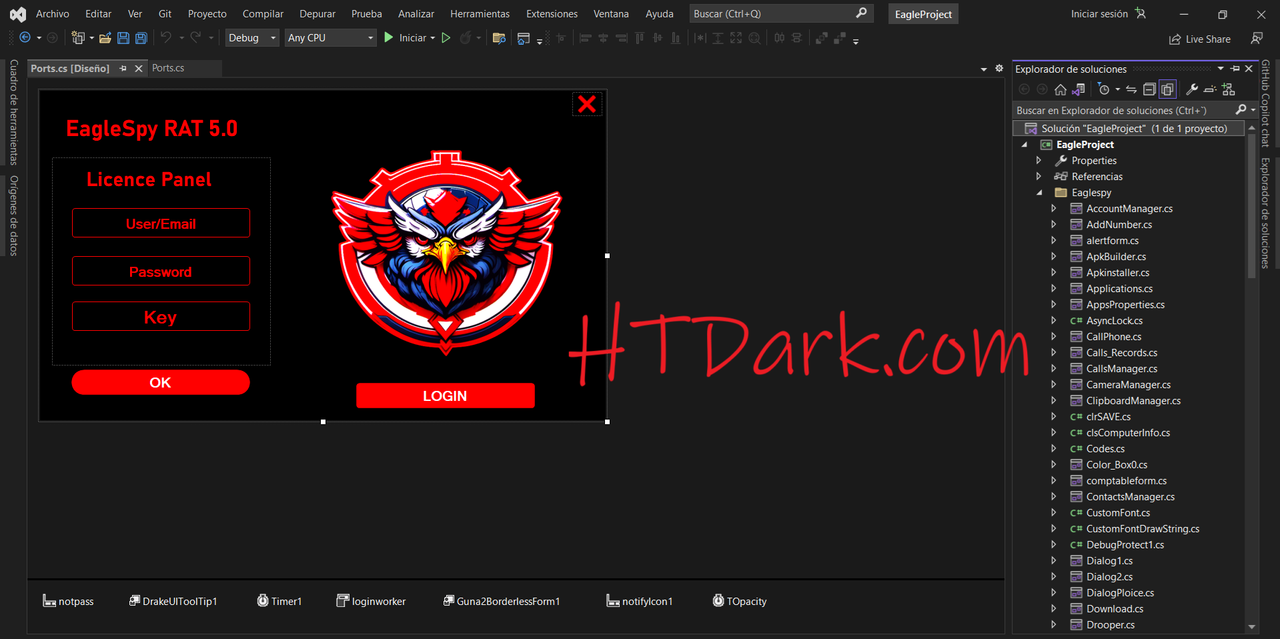Viewport: 1280px width, 639px height.
Task: Switch to the Ports.cs code tab
Action: pyautogui.click(x=168, y=68)
